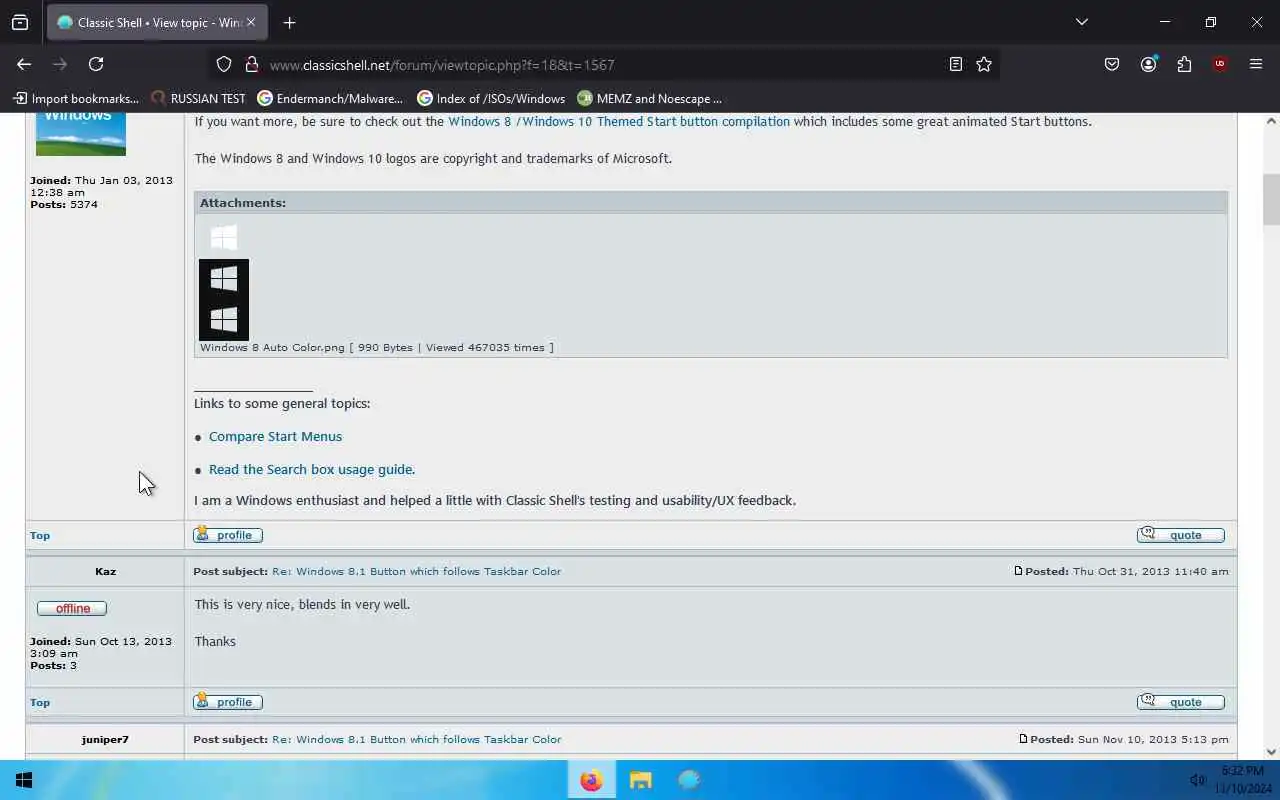Bookmark this page with star
The width and height of the screenshot is (1280, 800).
(x=984, y=64)
